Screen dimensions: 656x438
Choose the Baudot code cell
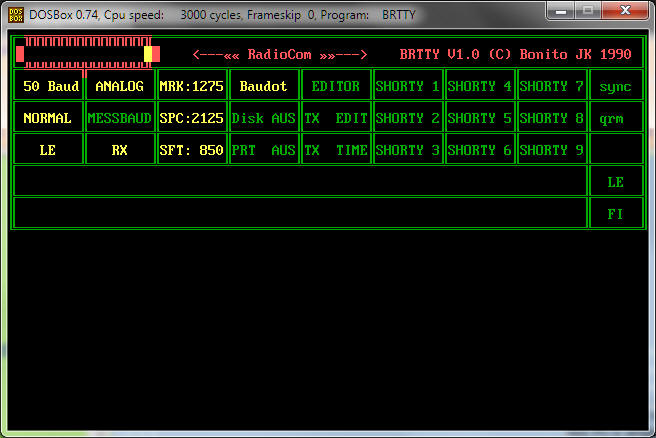tap(264, 86)
